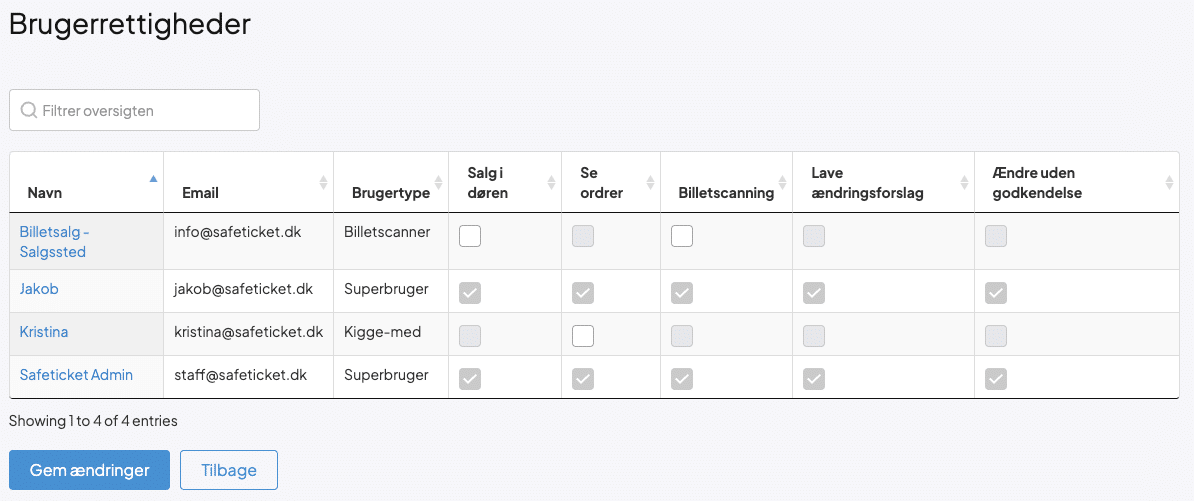1194x501 pixels.
Task: Sort table by Email column arrows
Action: click(x=323, y=183)
